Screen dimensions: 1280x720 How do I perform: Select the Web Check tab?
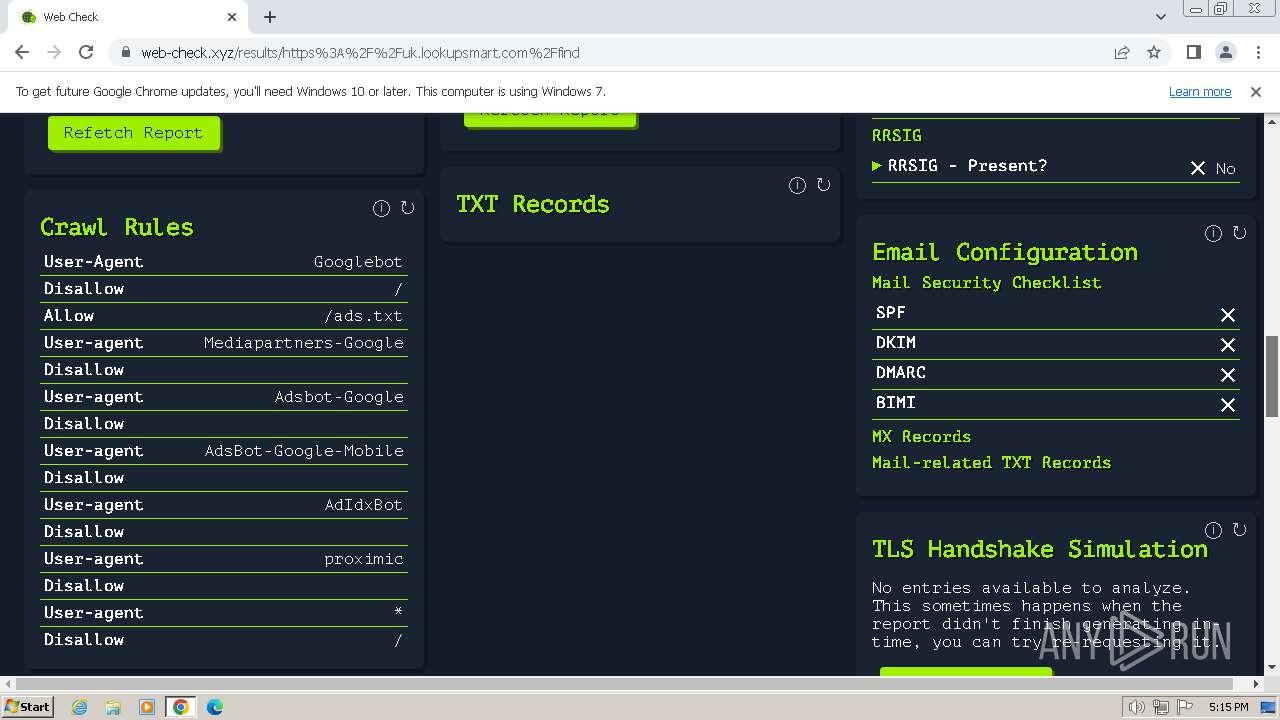[x=130, y=17]
